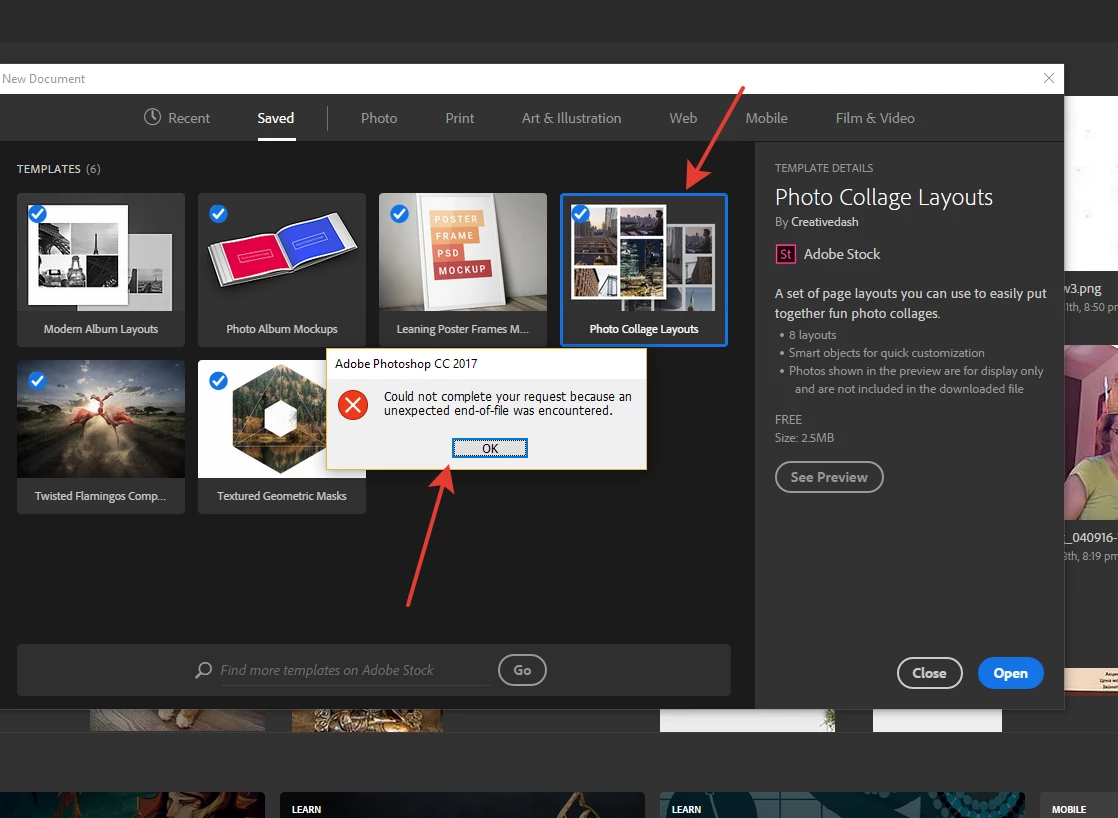Click the 'Size: 2.5MB' text
This screenshot has width=1118, height=818.
coord(804,437)
